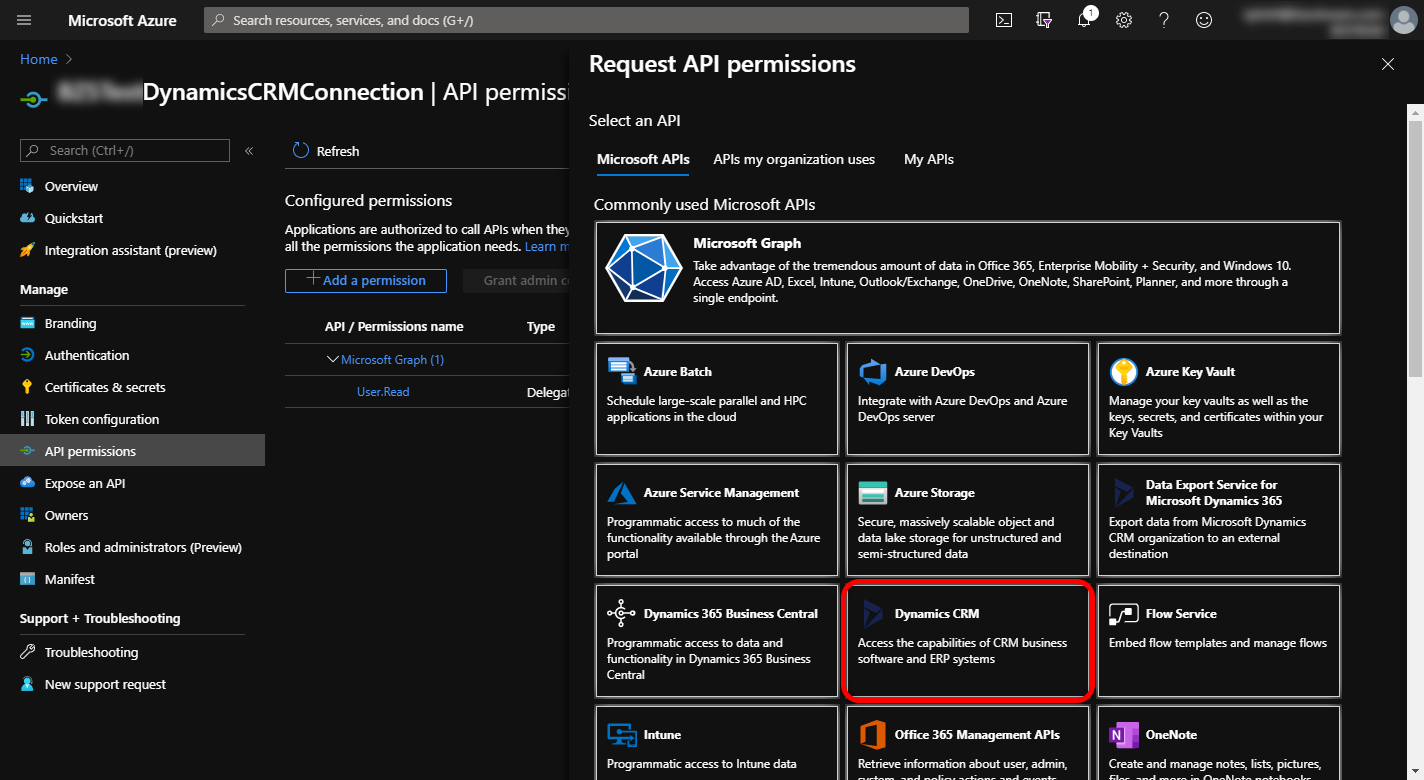Click the Roles and administrators person icon
Viewport: 1424px width, 780px height.
coord(27,547)
